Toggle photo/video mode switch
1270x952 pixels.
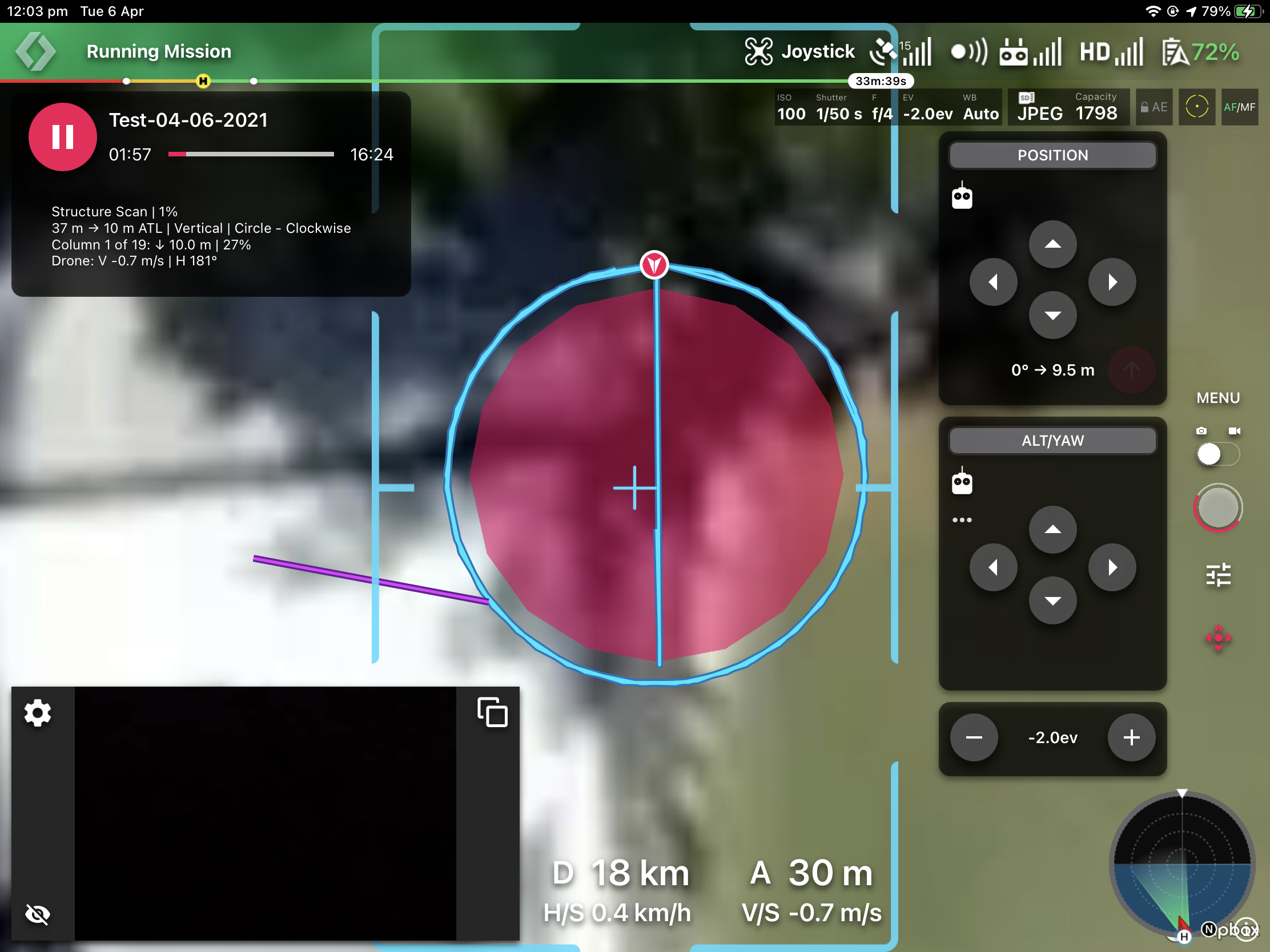pos(1218,454)
